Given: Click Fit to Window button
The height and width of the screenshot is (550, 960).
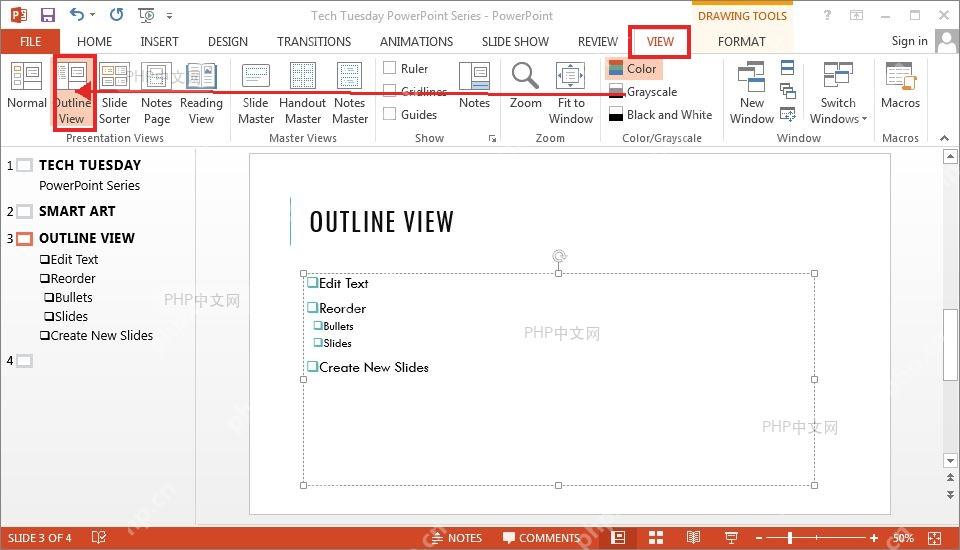Looking at the screenshot, I should pos(571,93).
